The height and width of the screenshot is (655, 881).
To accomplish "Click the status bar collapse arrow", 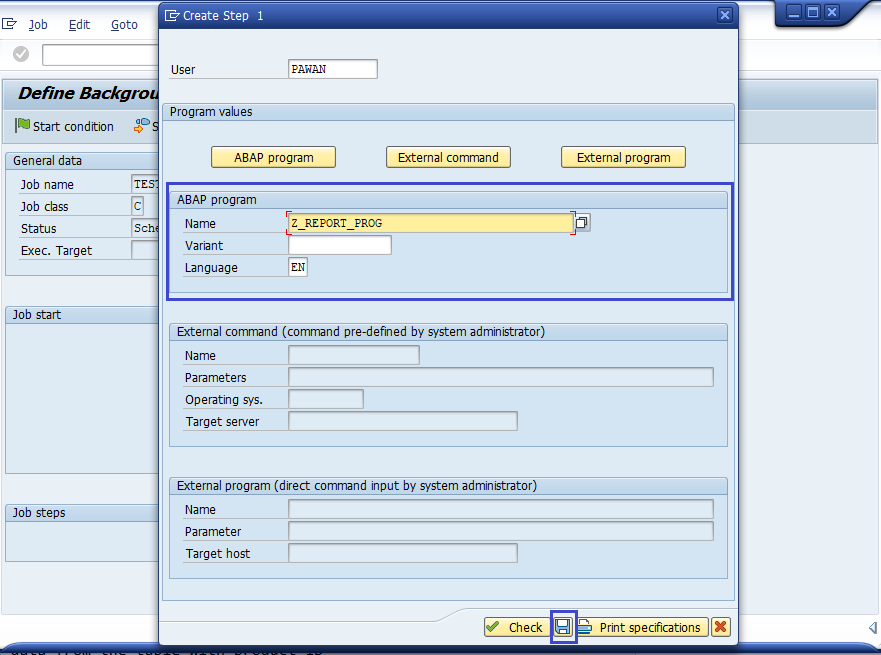I will point(872,627).
